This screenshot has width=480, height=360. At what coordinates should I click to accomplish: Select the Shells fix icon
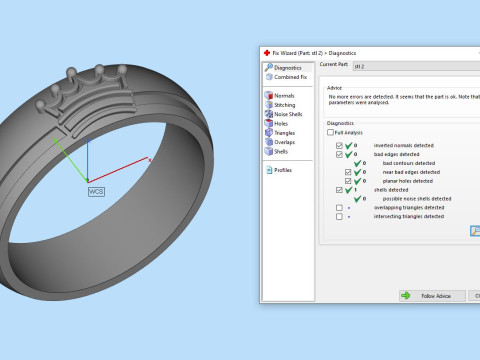(269, 151)
